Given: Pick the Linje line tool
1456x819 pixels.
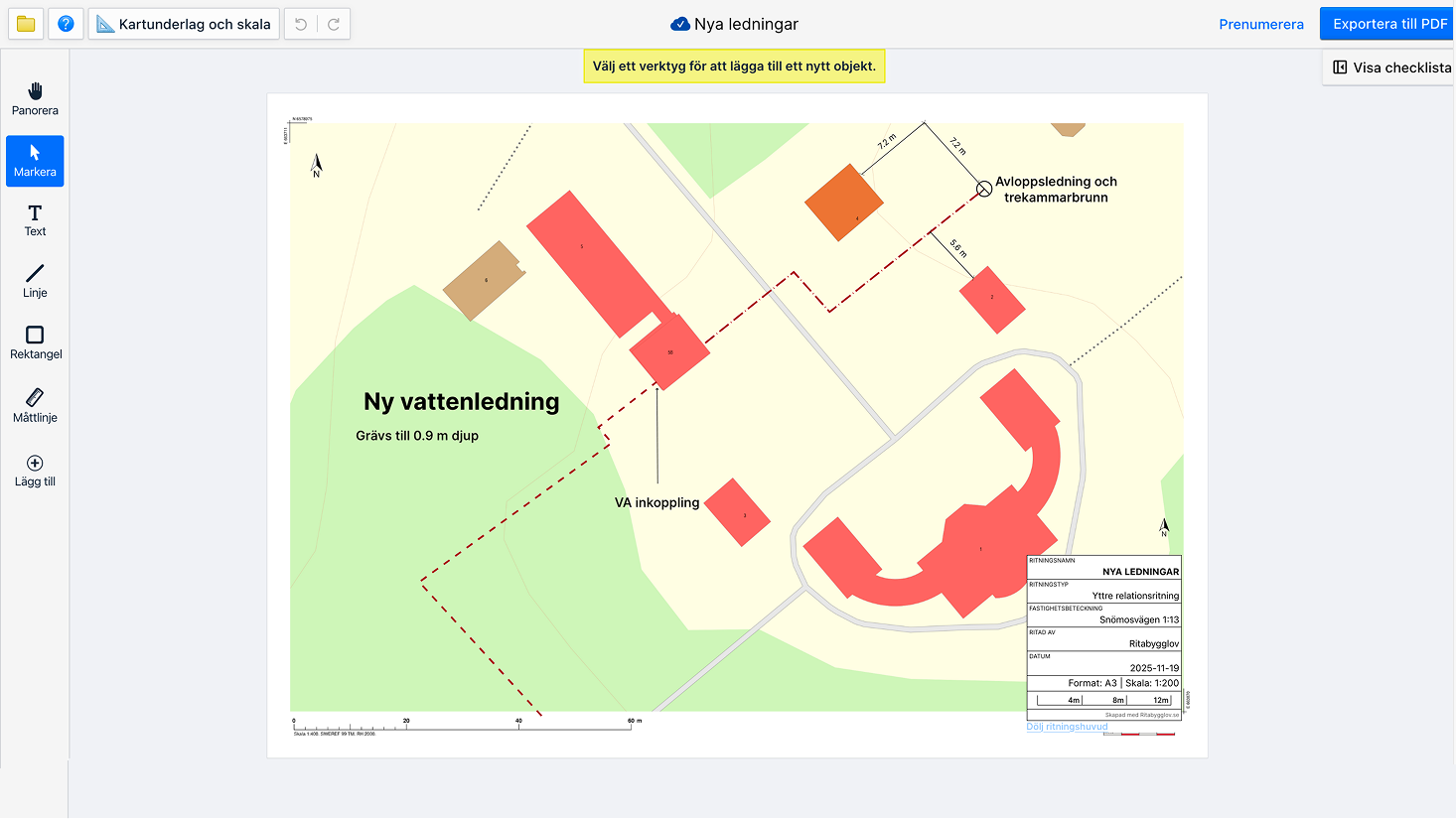Looking at the screenshot, I should pos(35,281).
